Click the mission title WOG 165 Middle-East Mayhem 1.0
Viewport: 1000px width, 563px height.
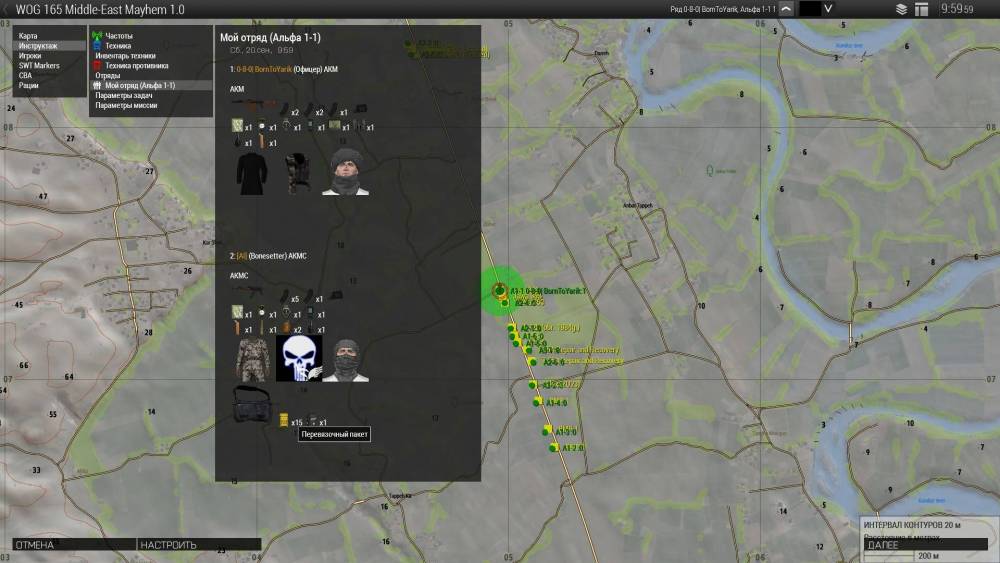100,10
